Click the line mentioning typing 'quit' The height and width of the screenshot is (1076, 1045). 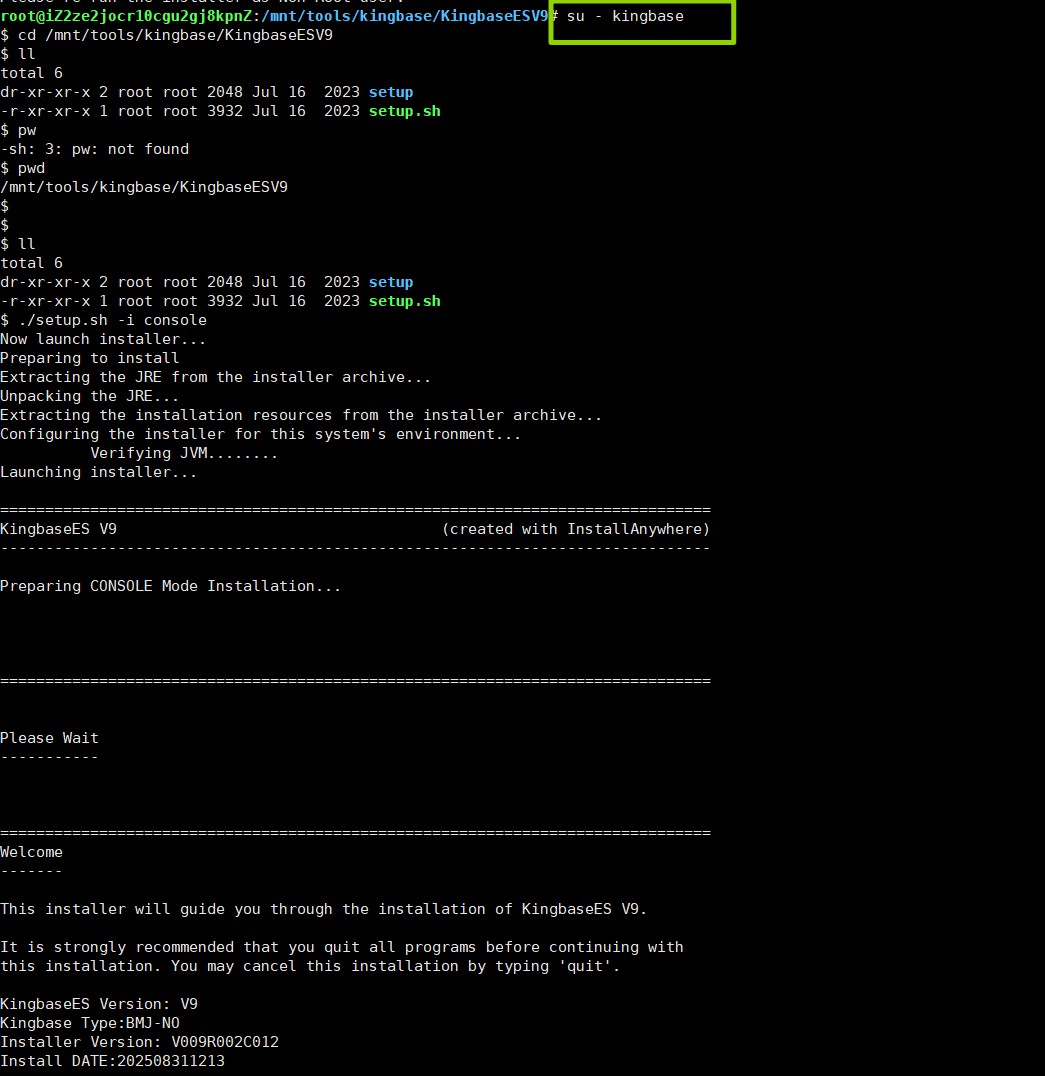[x=310, y=966]
